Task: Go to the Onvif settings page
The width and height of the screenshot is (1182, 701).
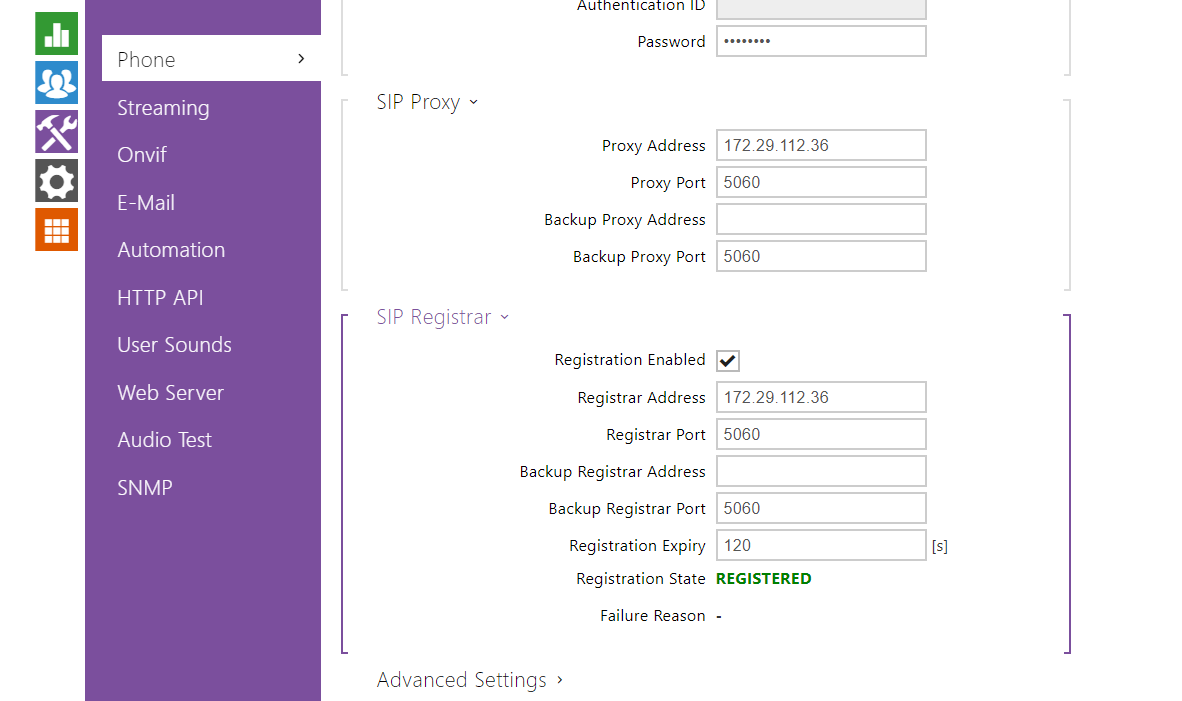Action: 142,155
